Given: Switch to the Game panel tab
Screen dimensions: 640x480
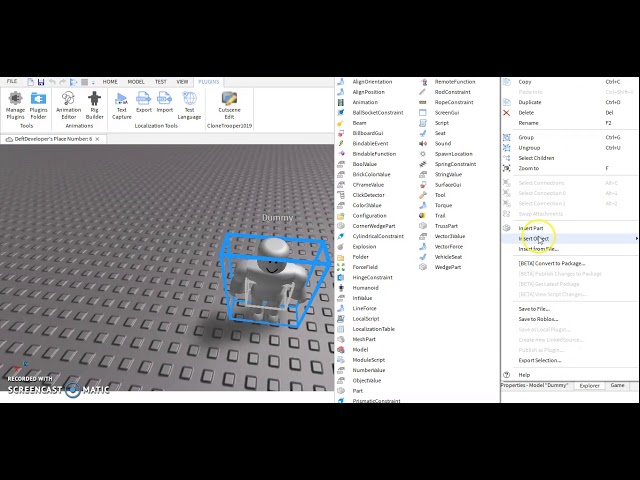Looking at the screenshot, I should [617, 385].
